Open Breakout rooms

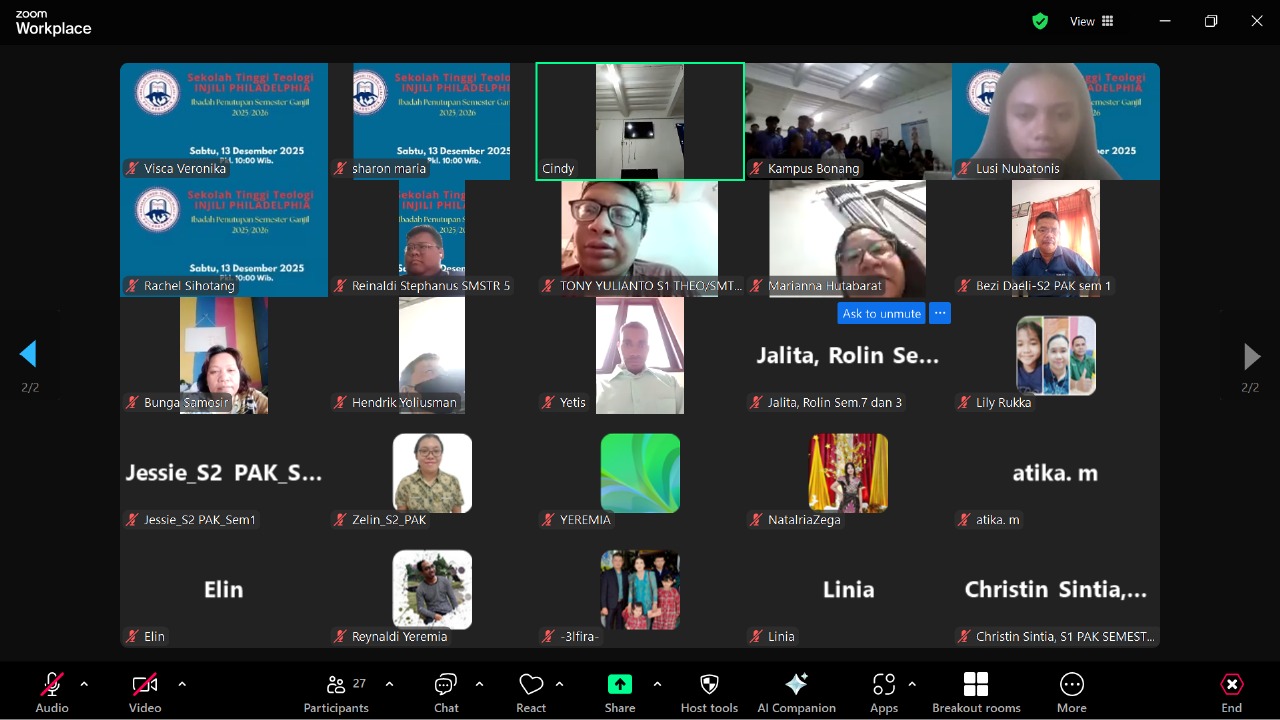pyautogui.click(x=976, y=692)
